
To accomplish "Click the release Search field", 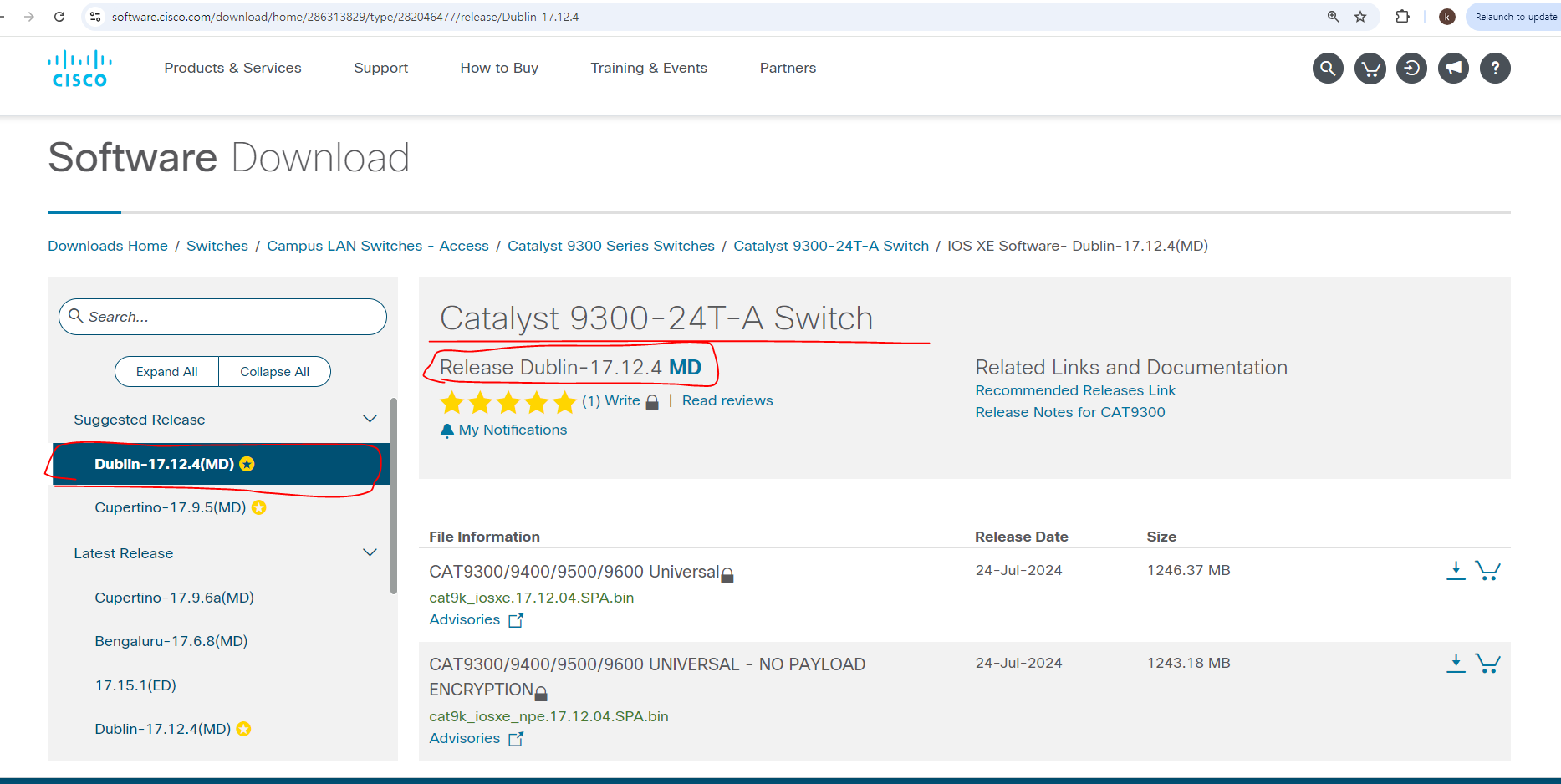I will 222,317.
